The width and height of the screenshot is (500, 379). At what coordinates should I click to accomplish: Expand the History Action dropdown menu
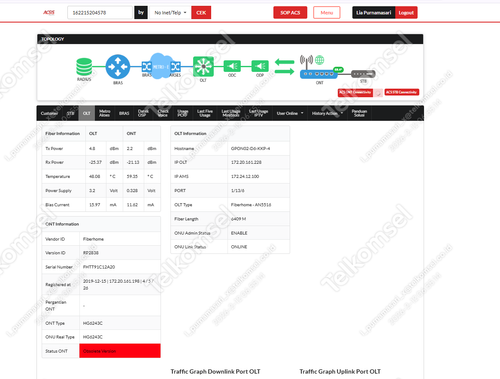coord(327,113)
